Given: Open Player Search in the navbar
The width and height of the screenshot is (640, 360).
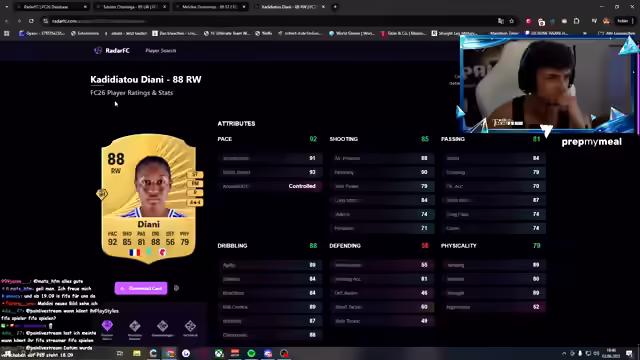Looking at the screenshot, I should [161, 51].
